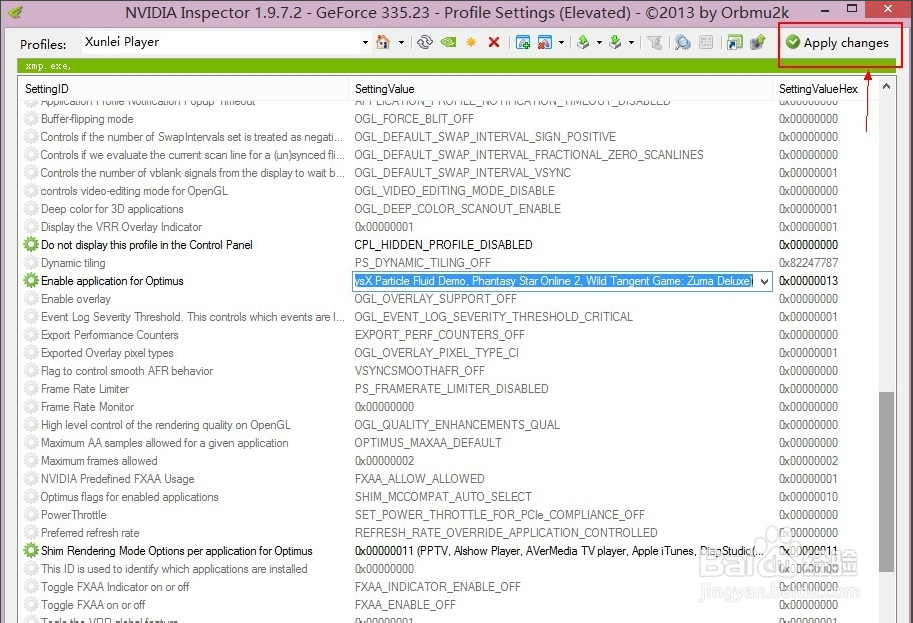The height and width of the screenshot is (623, 913).
Task: Click the remove application window icon
Action: click(x=545, y=42)
